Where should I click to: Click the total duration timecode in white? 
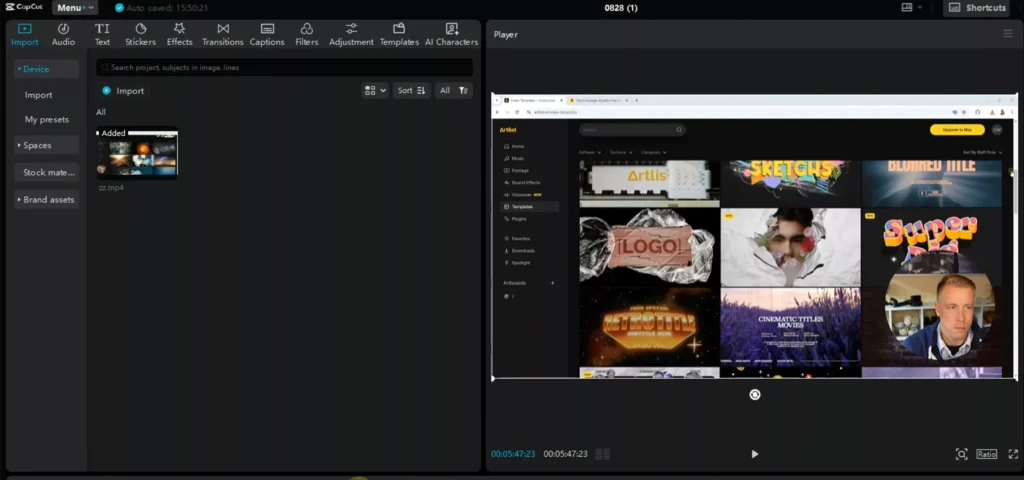point(566,454)
